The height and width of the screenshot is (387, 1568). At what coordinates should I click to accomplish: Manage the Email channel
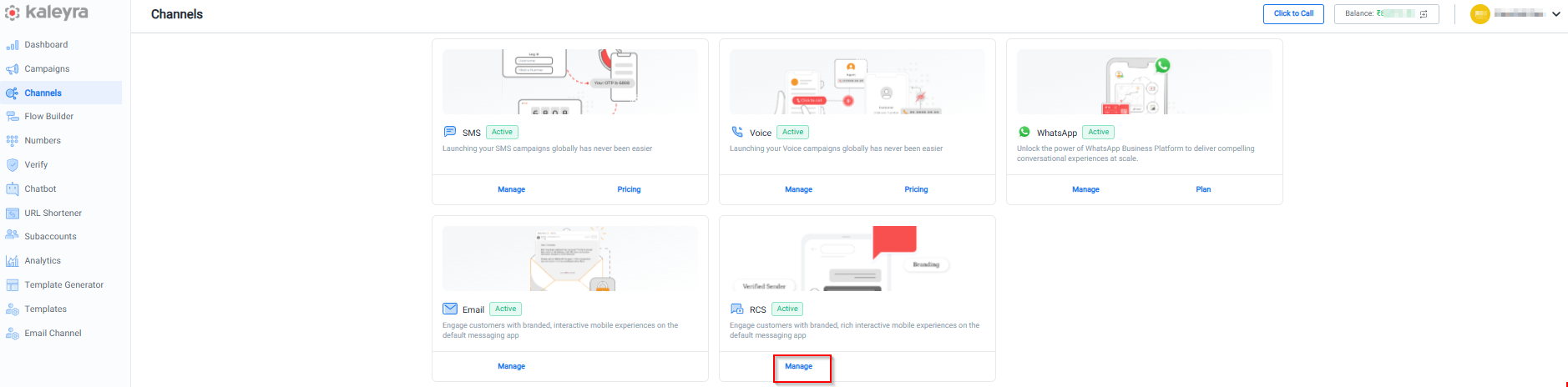click(511, 366)
